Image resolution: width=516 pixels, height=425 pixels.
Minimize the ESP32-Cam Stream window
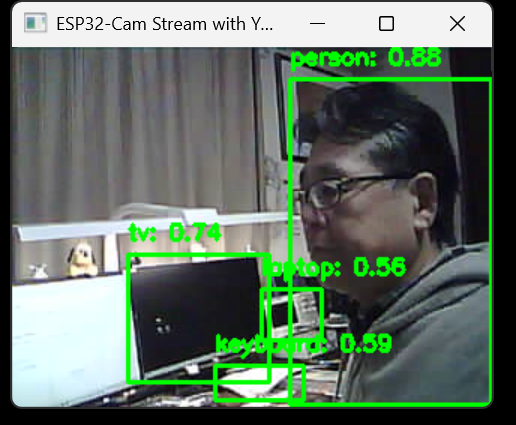317,24
